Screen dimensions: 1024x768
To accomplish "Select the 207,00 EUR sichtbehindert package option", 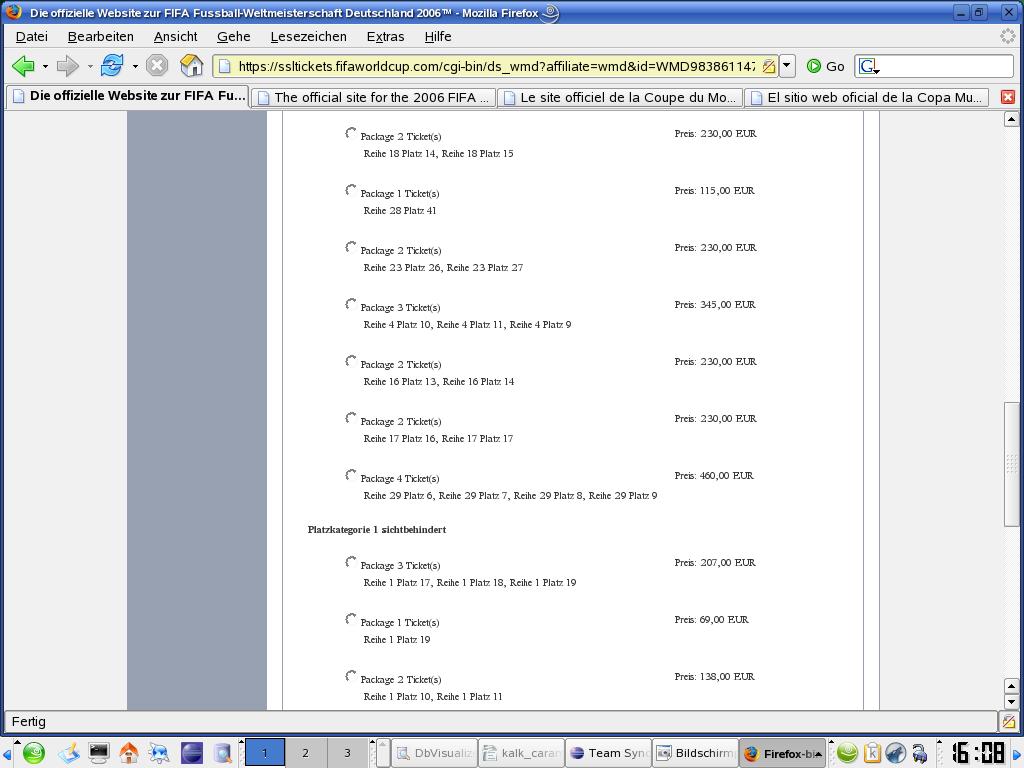I will click(x=351, y=563).
